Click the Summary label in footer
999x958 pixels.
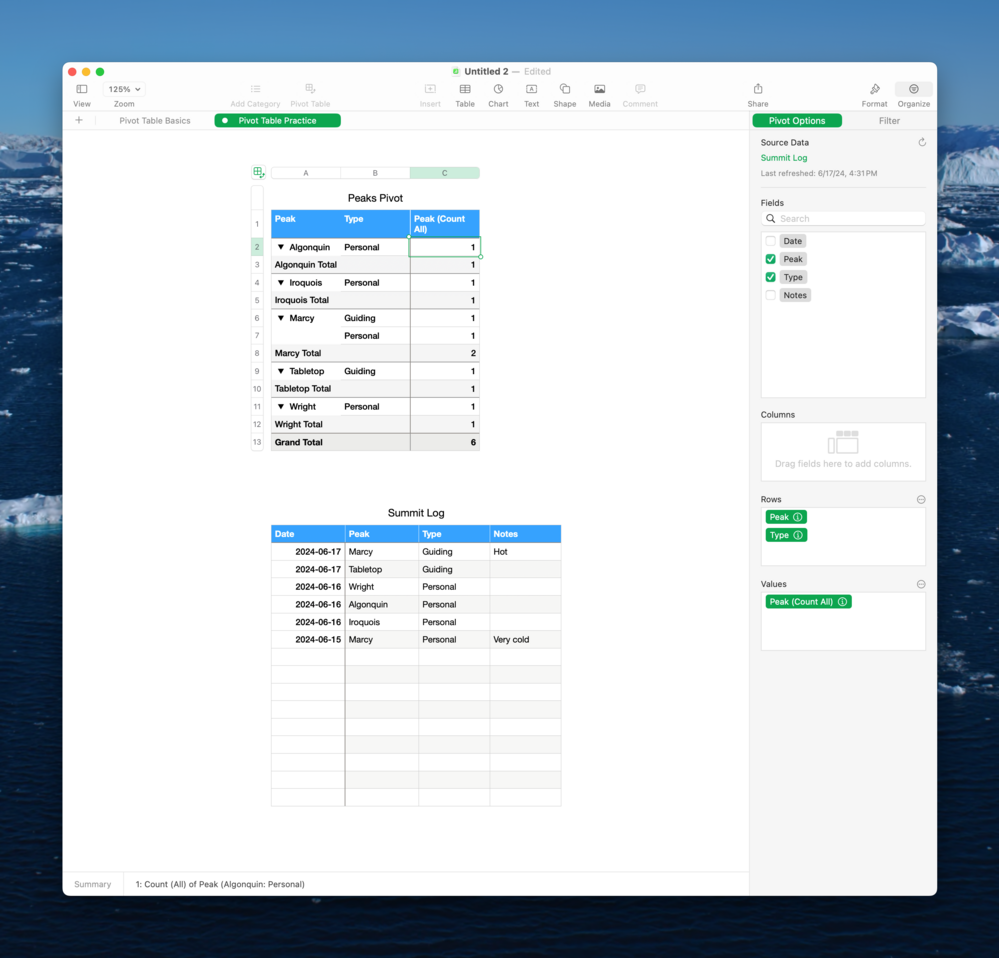click(92, 884)
